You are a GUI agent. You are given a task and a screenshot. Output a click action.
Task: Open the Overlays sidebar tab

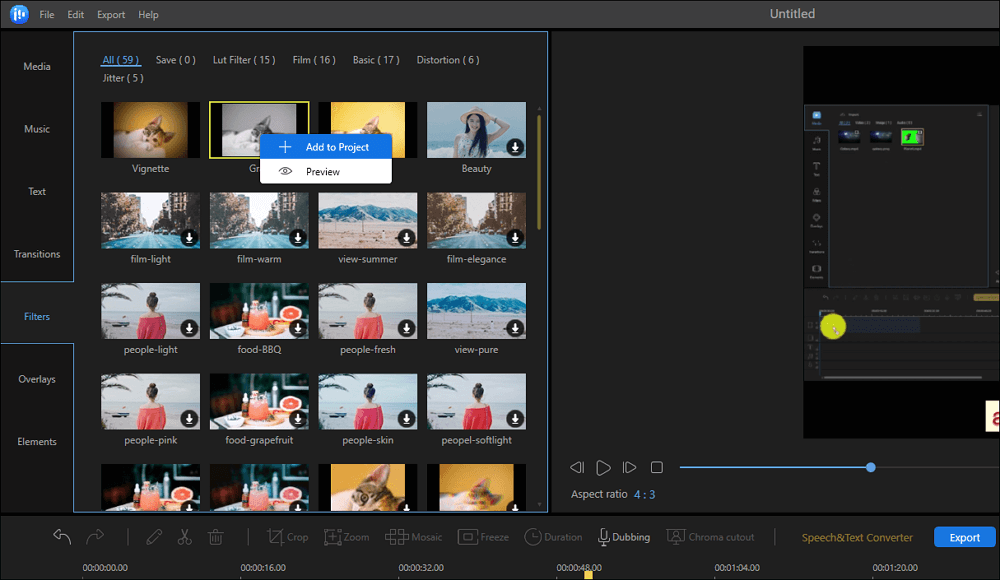[x=37, y=379]
